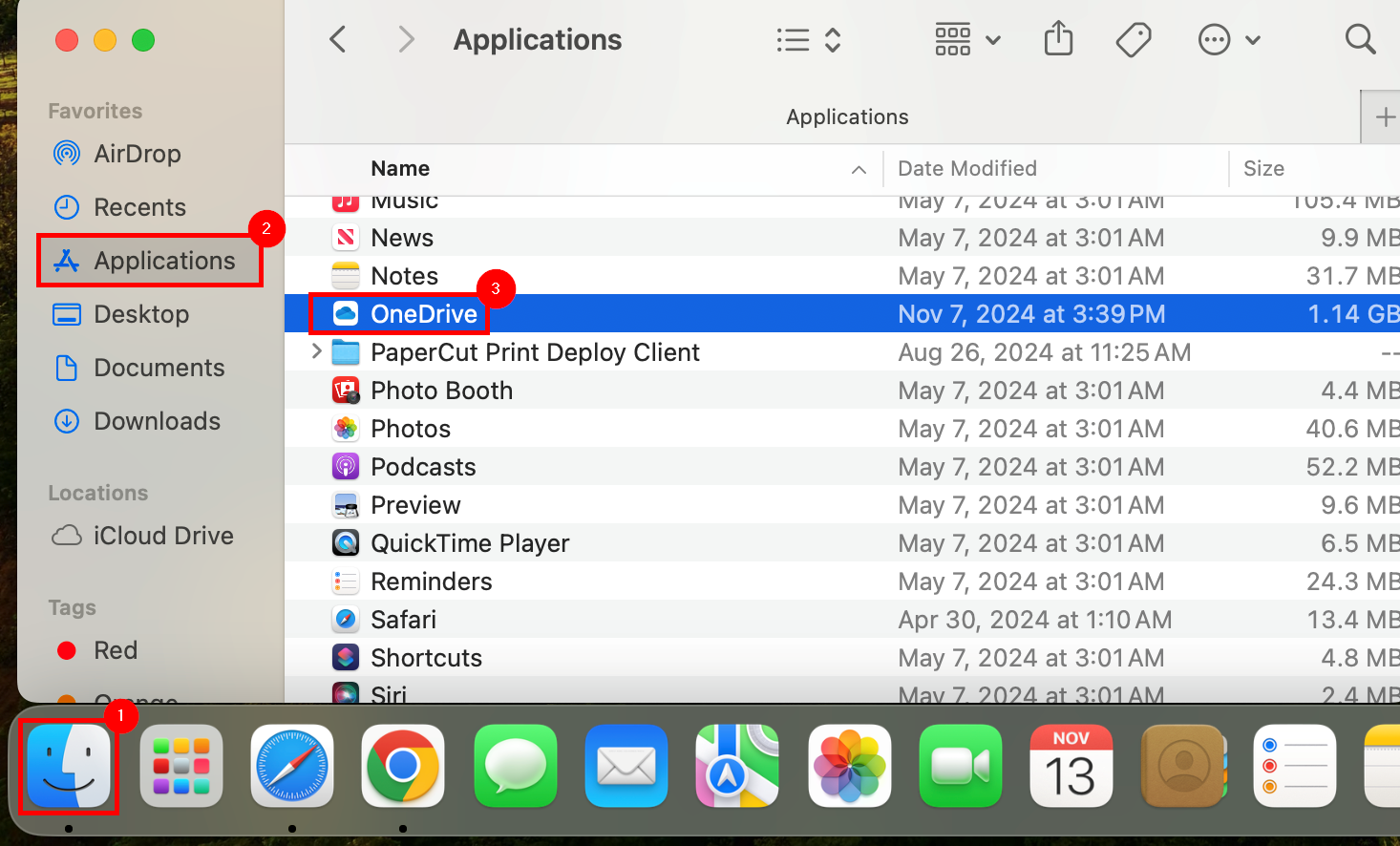The image size is (1400, 846).
Task: Select the Shortcuts file name
Action: 426,657
